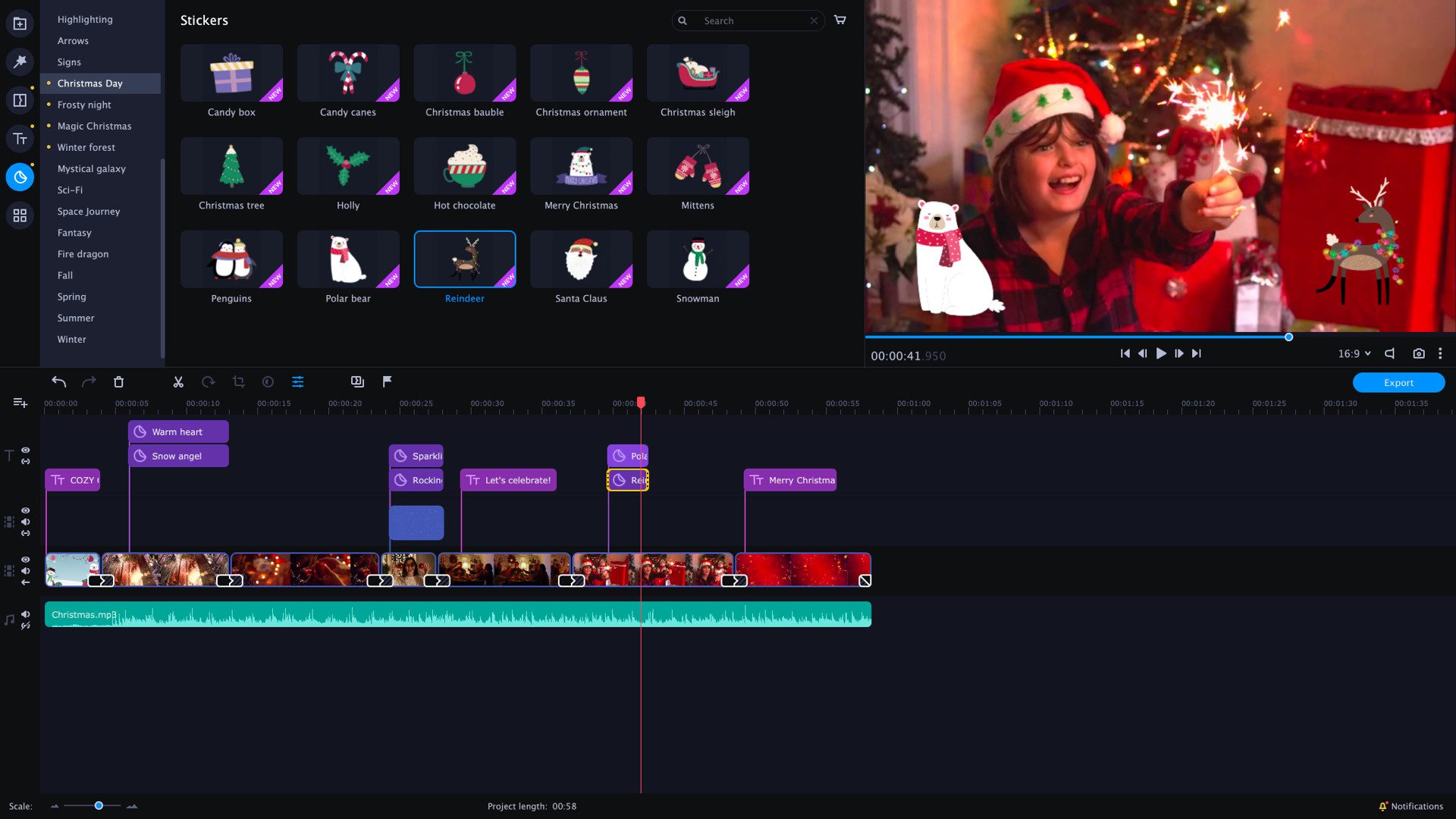Open the 16:9 aspect ratio dropdown
The height and width of the screenshot is (819, 1456).
tap(1354, 353)
